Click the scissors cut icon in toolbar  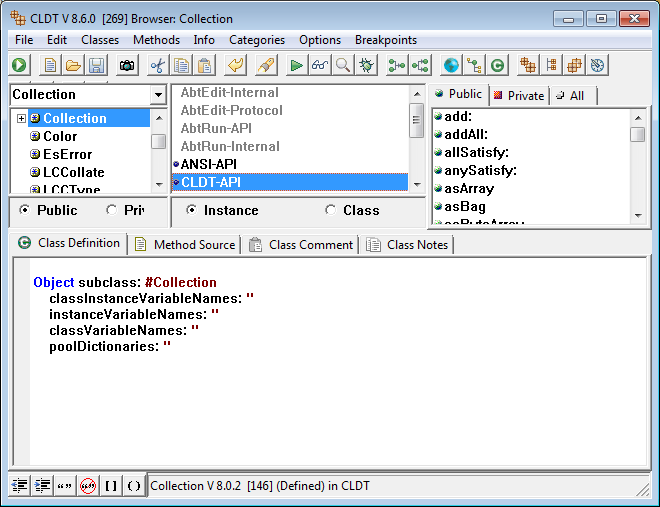click(157, 65)
